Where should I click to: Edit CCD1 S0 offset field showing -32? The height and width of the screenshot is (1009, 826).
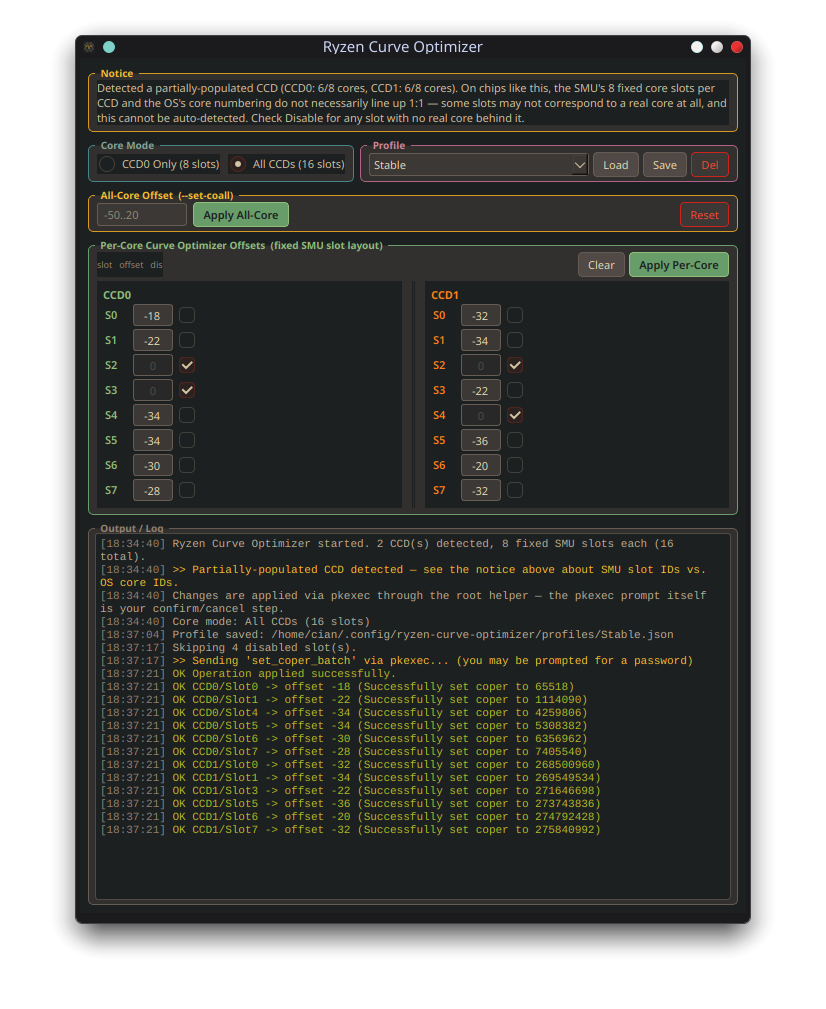(481, 315)
